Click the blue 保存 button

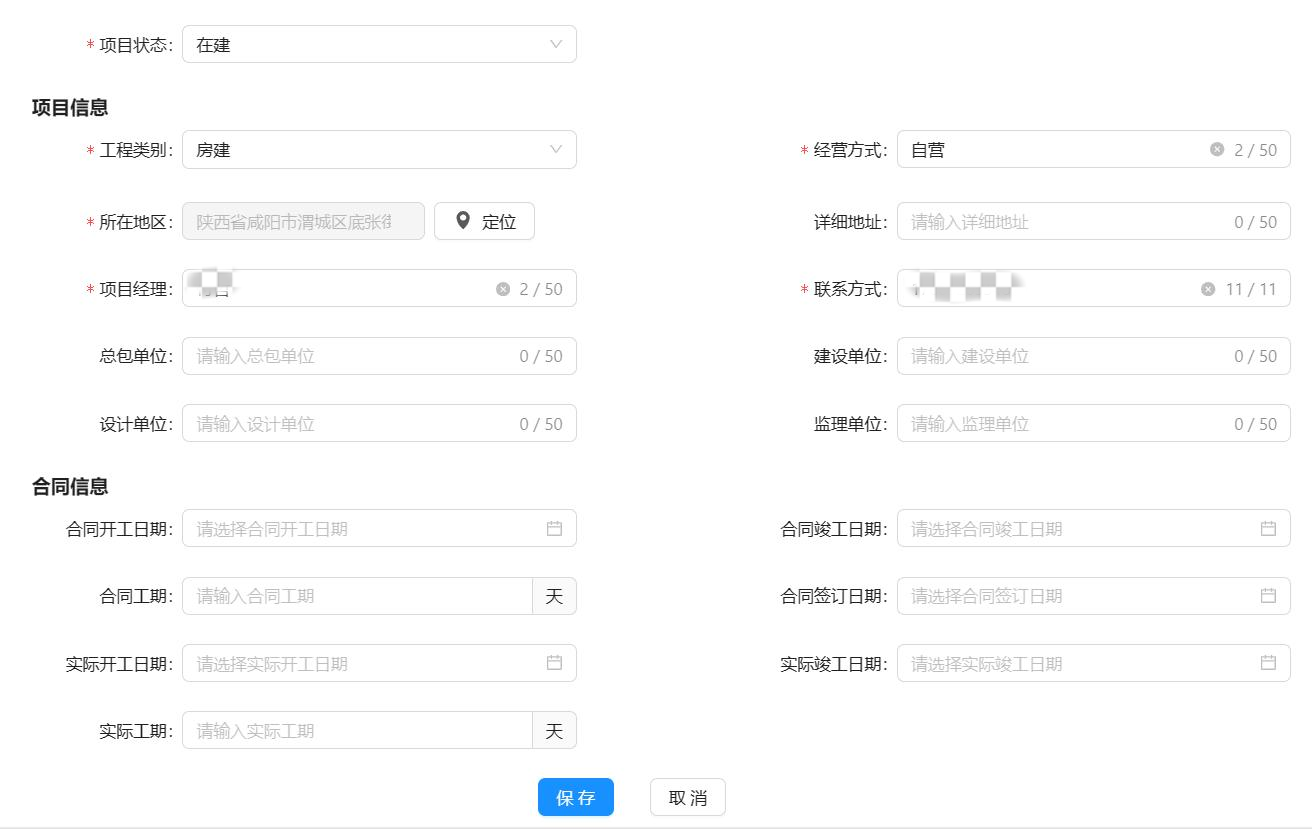[x=575, y=797]
